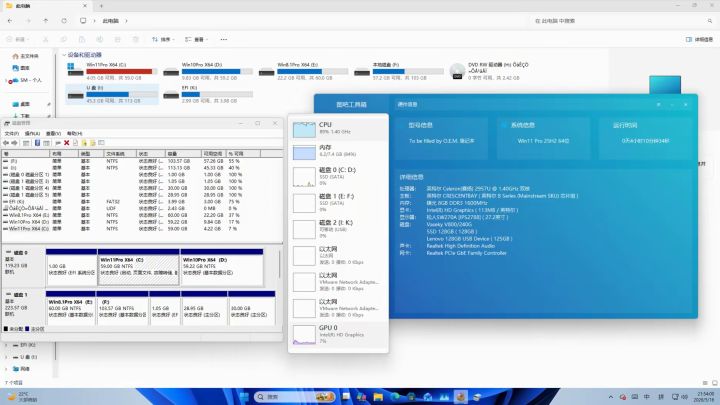Go back in File Explorer navigation
Screen dimensions: 720x405
10,21
